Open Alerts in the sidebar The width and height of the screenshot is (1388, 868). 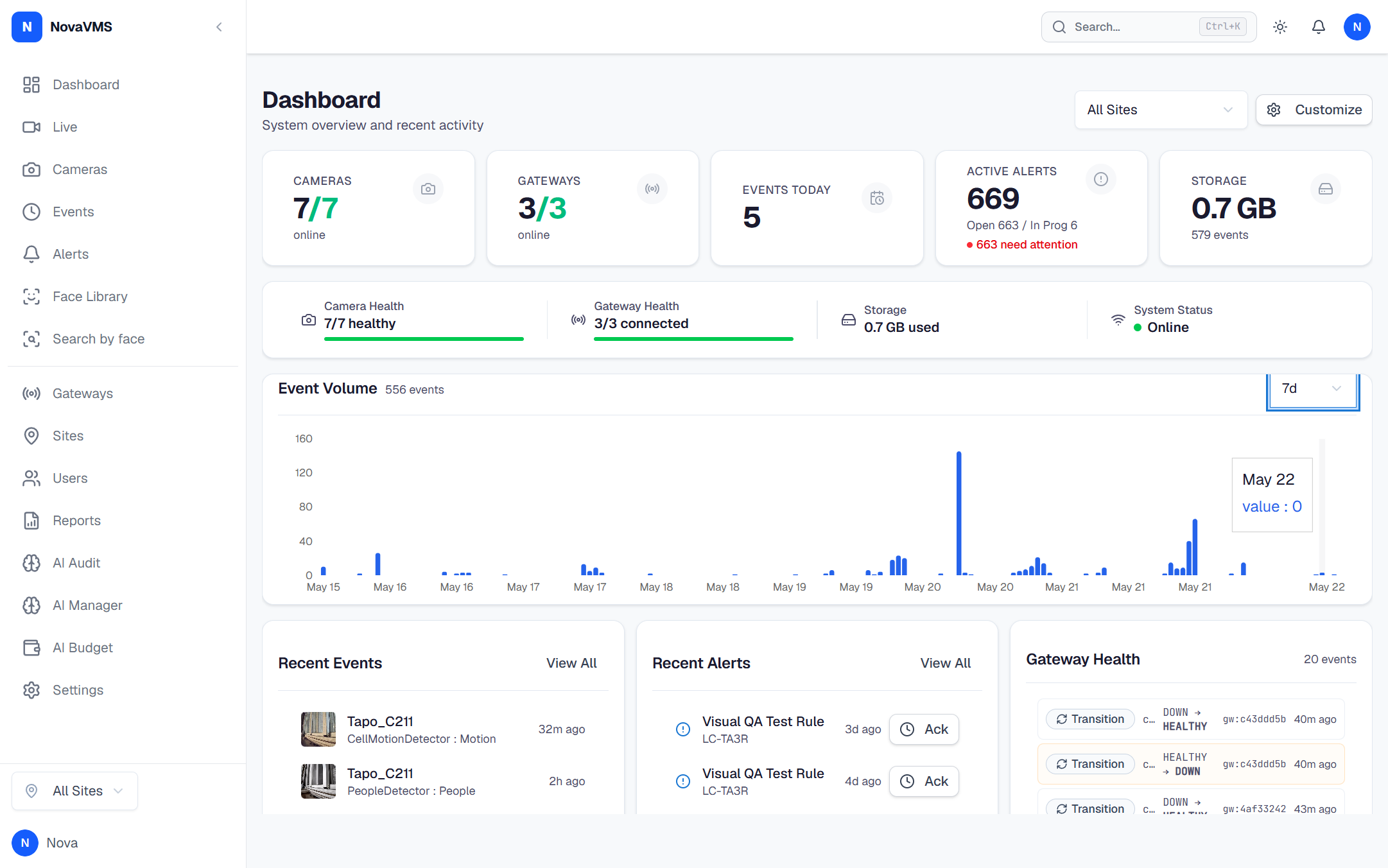click(x=123, y=254)
